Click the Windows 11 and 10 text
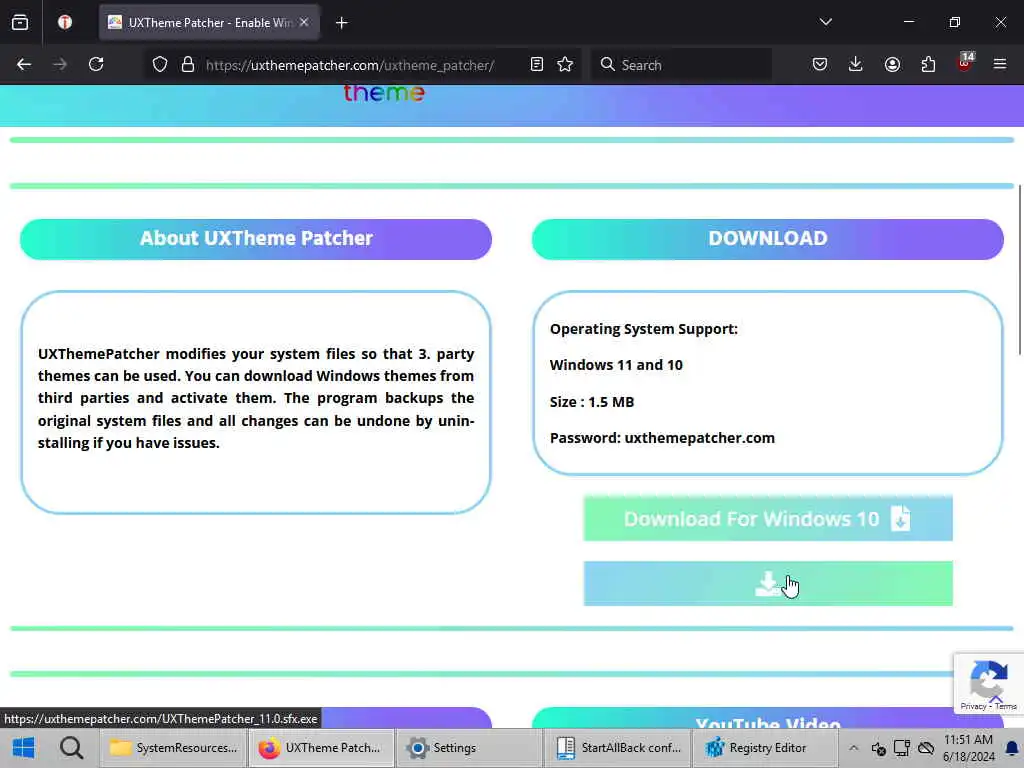 tap(616, 366)
